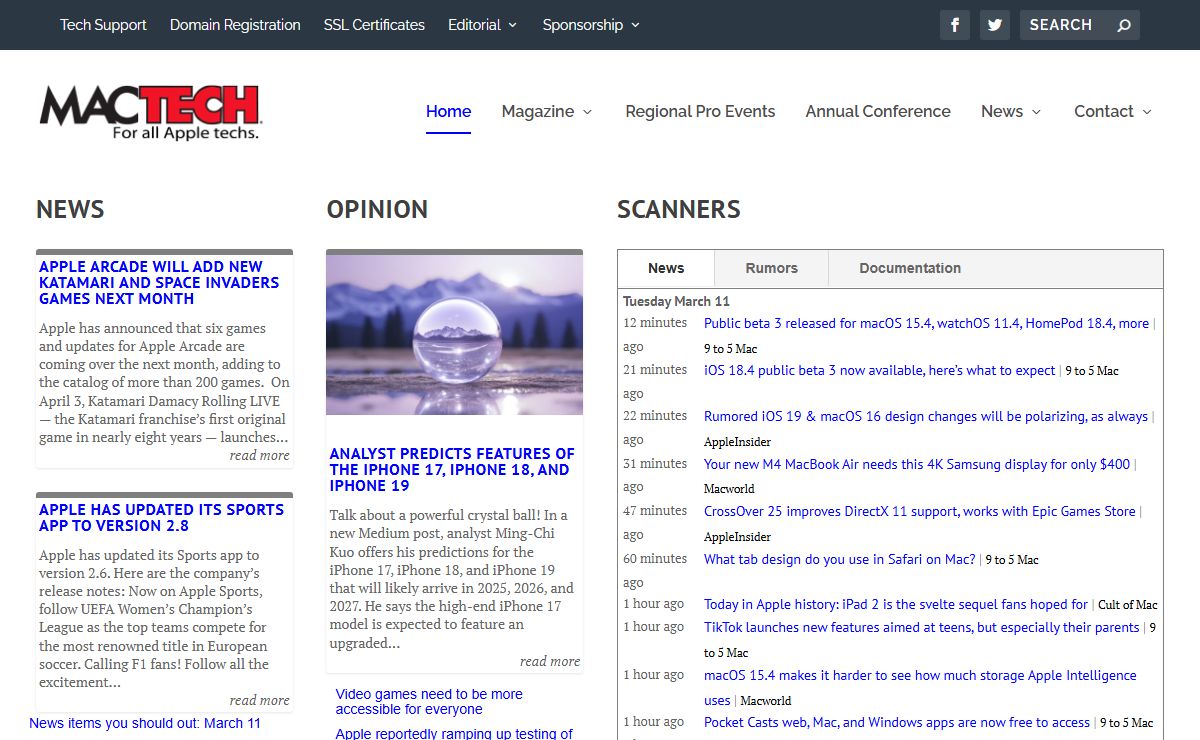This screenshot has height=740, width=1200.
Task: Expand the Contact menu
Action: (1113, 111)
